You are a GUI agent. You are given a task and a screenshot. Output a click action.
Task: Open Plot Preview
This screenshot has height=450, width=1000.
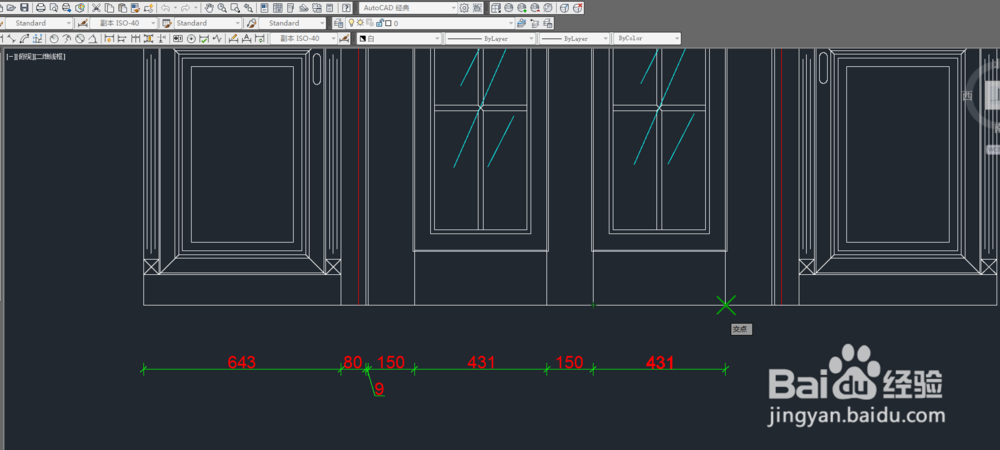pyautogui.click(x=54, y=8)
